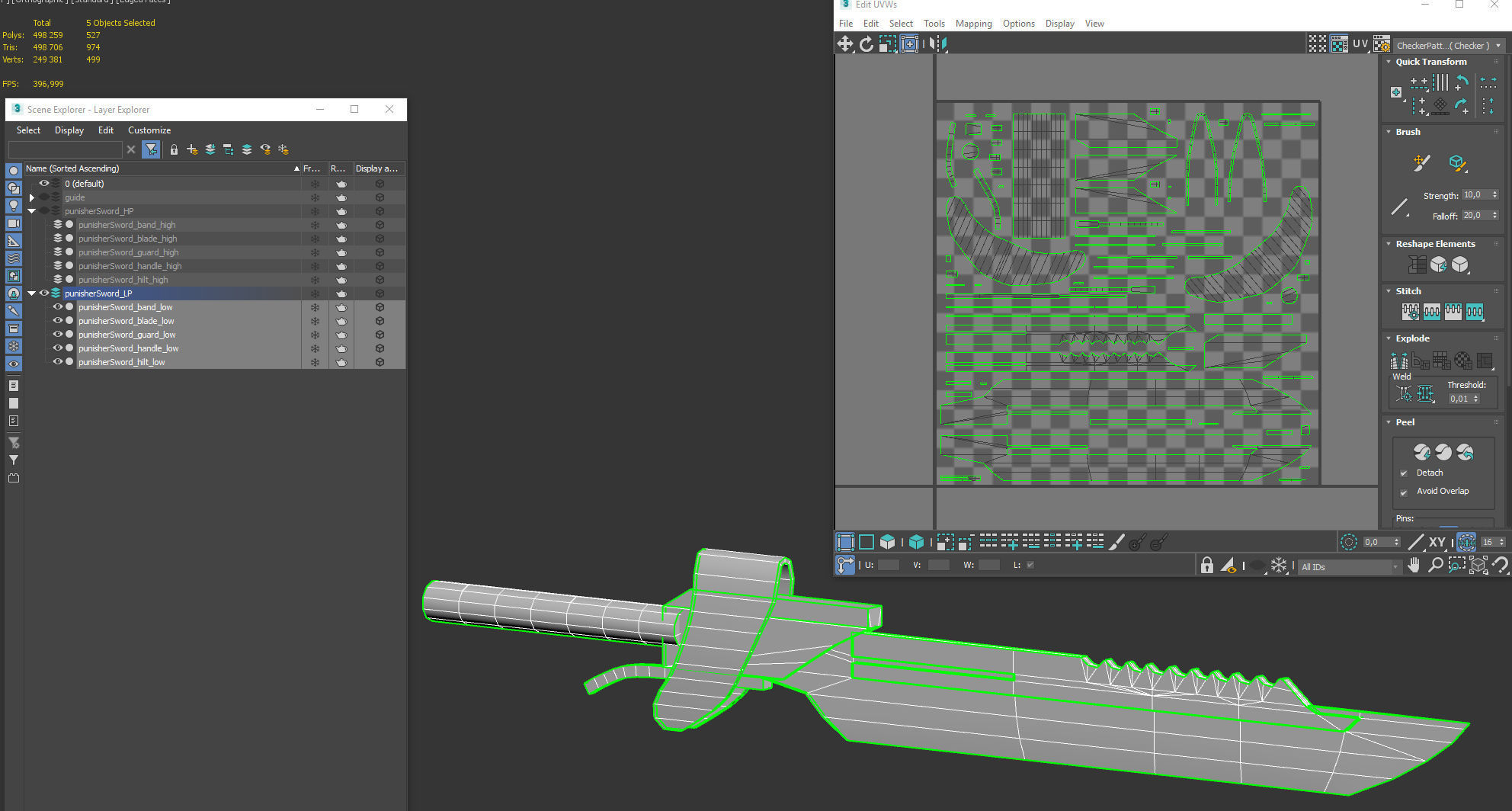Toggle the L lock checkbox
1512x811 pixels.
point(1030,565)
